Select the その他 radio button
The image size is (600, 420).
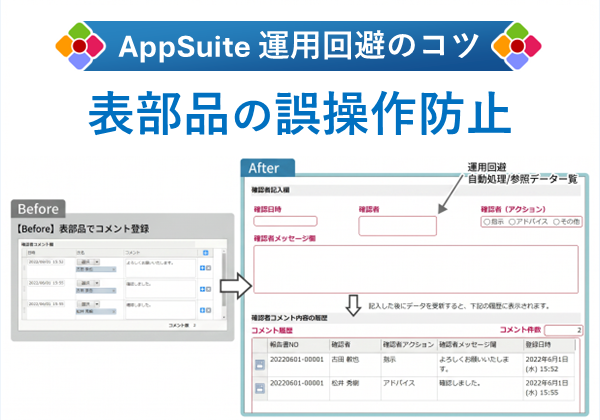(x=557, y=222)
